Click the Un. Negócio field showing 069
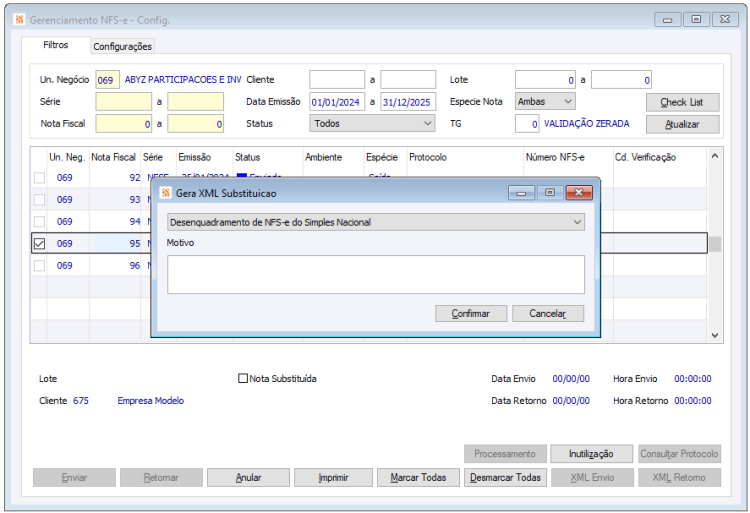The height and width of the screenshot is (513, 750). 107,80
